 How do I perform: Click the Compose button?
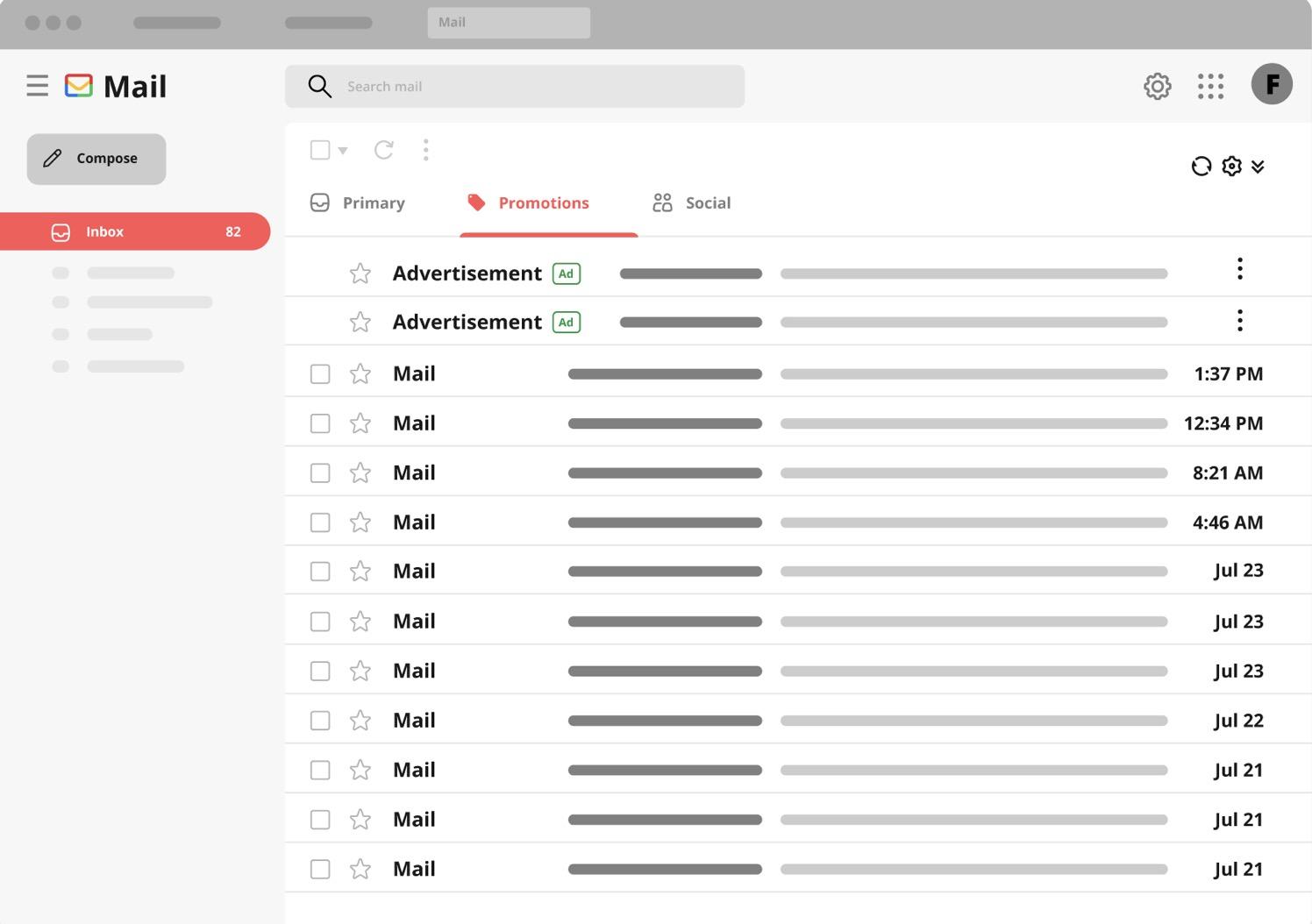click(96, 159)
